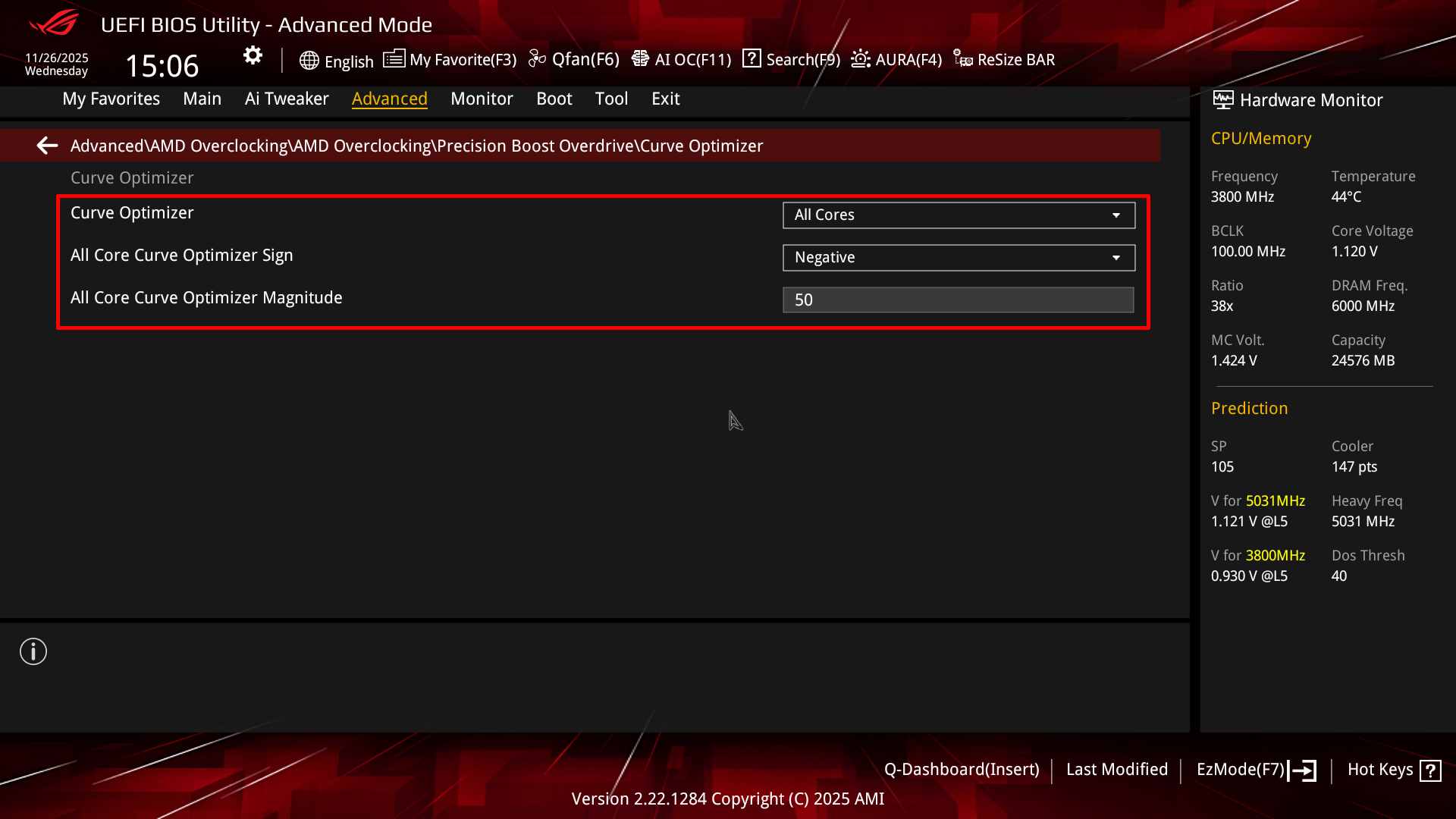Open the Curve Optimizer Sign Negative dropdown

(x=958, y=258)
